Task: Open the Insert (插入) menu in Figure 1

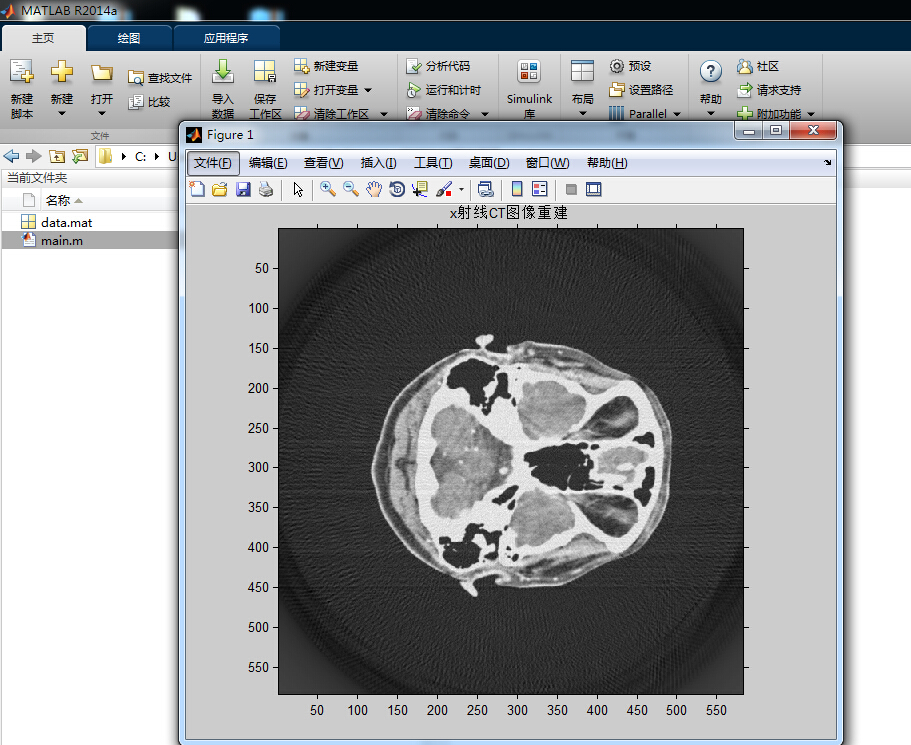Action: tap(378, 163)
